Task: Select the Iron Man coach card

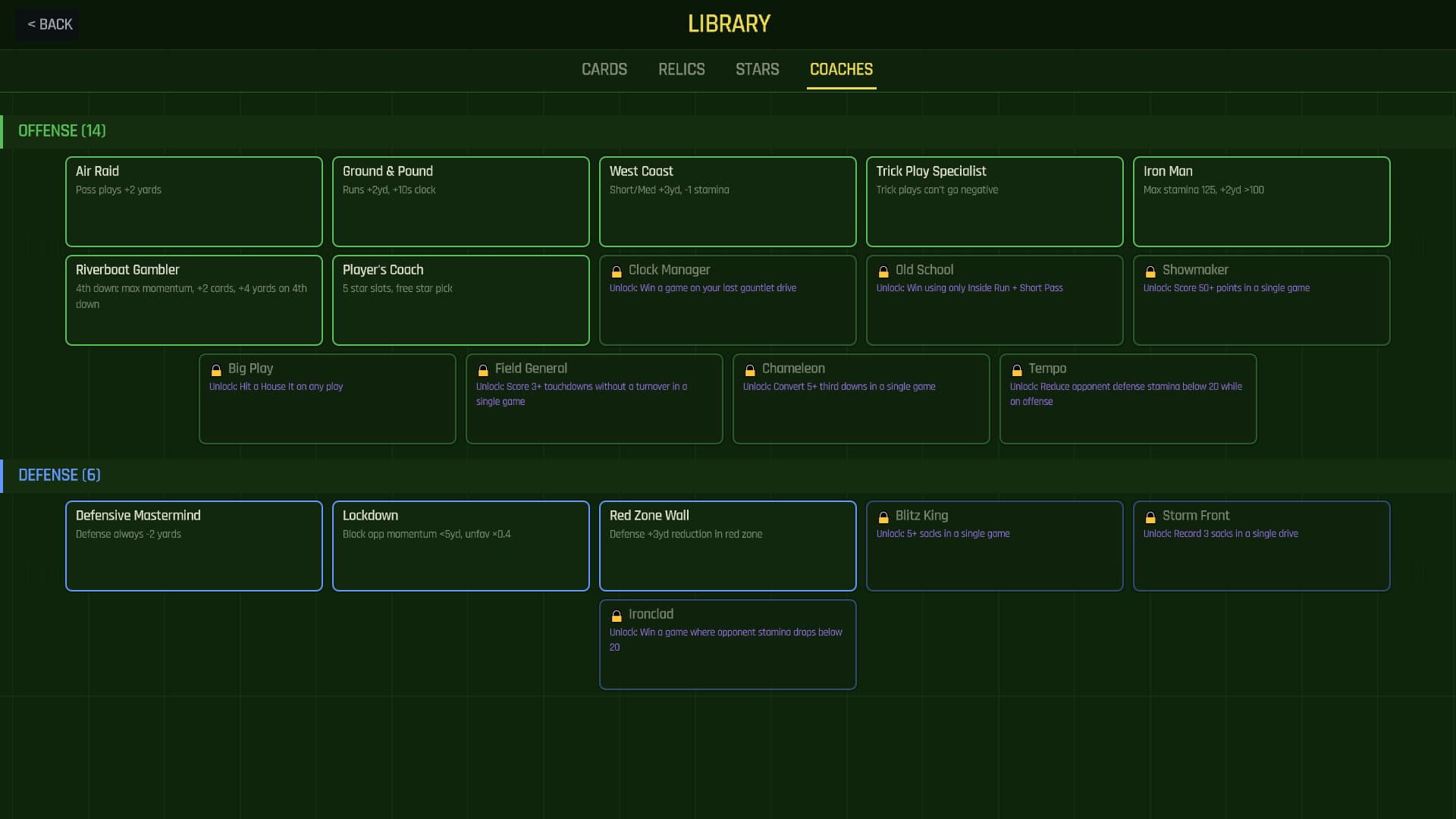Action: click(x=1261, y=201)
